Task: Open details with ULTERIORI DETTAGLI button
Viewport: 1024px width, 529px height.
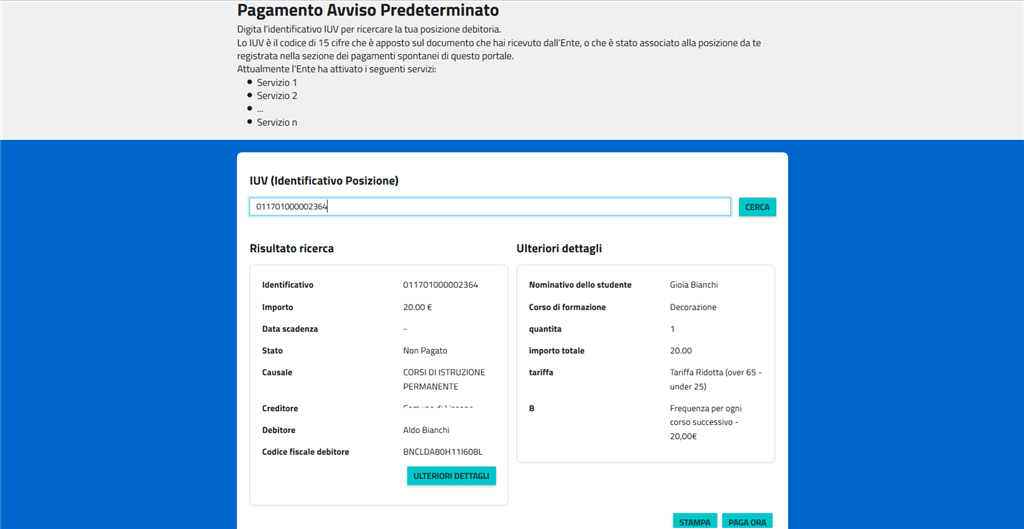Action: coord(451,476)
